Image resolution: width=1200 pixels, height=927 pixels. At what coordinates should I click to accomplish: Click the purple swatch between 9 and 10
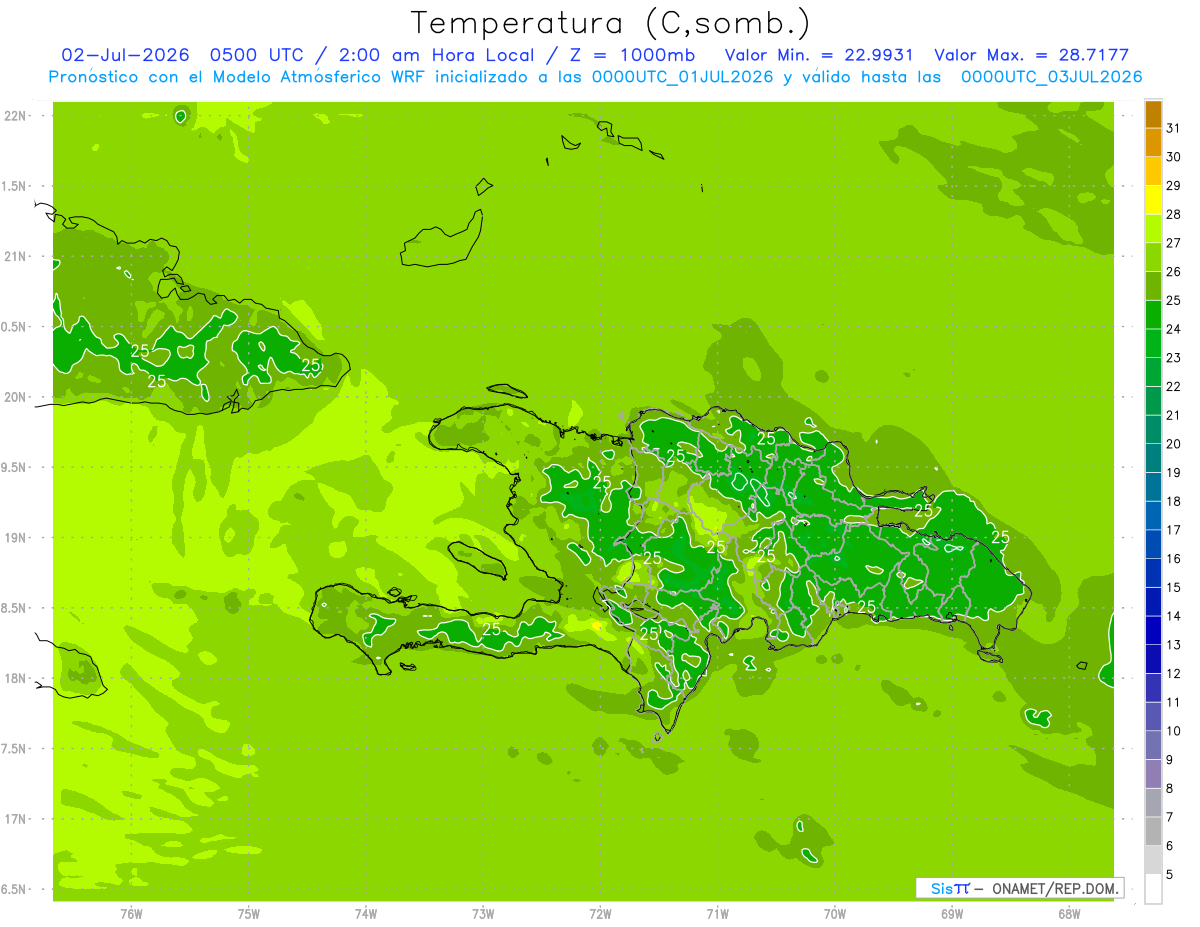tap(1153, 745)
